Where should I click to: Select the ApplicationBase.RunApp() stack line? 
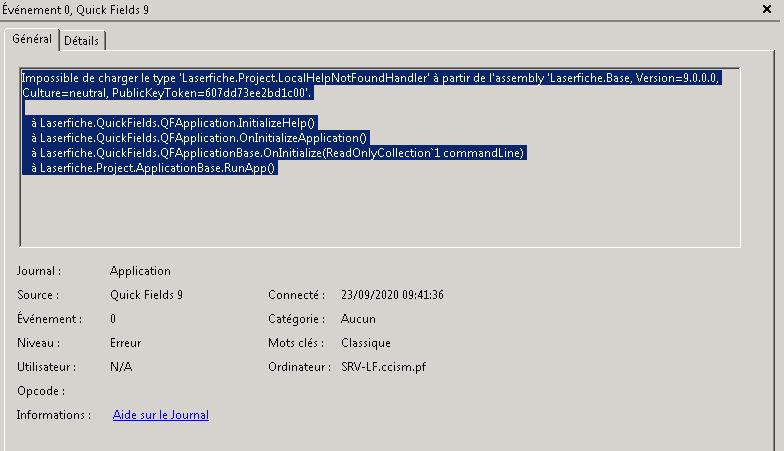pos(153,168)
